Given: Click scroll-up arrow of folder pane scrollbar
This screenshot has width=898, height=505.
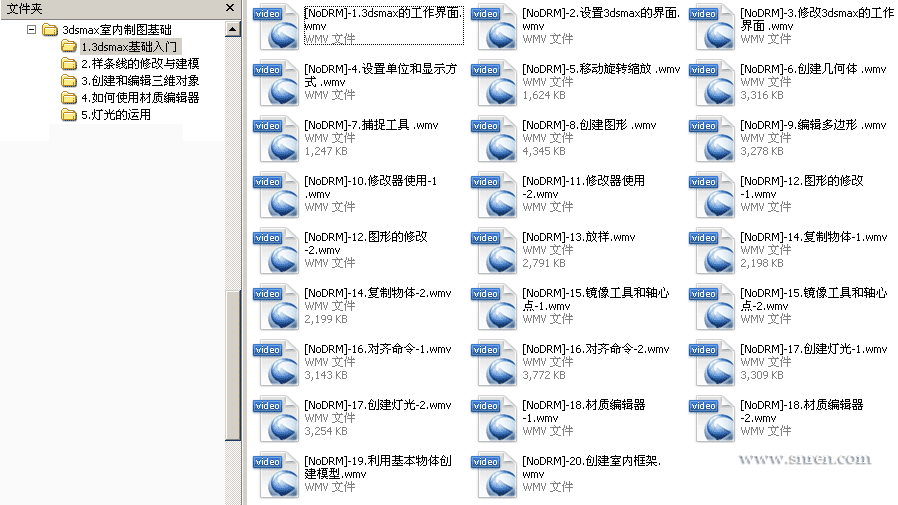Looking at the screenshot, I should pos(233,29).
